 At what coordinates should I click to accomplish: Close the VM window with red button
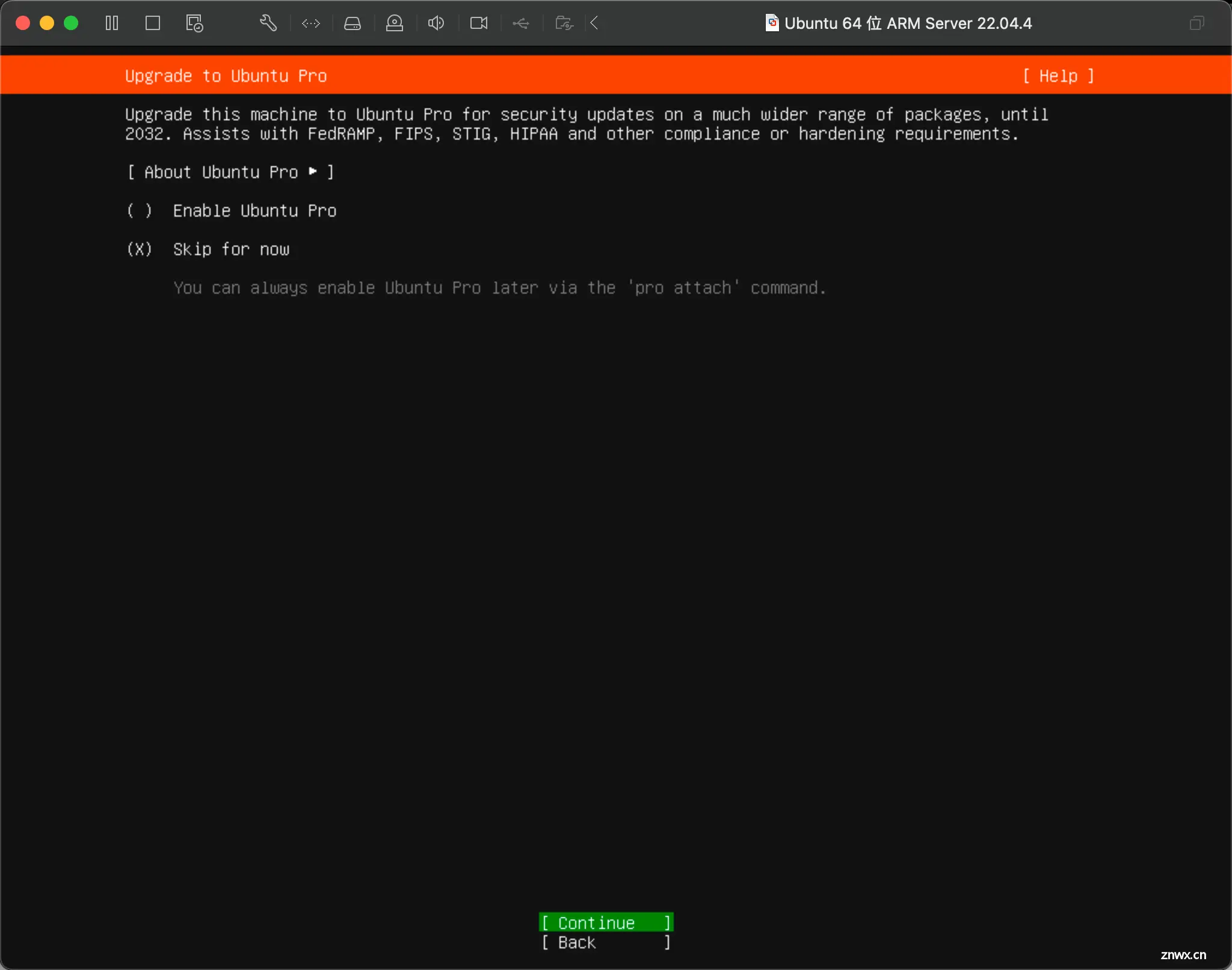(x=23, y=23)
